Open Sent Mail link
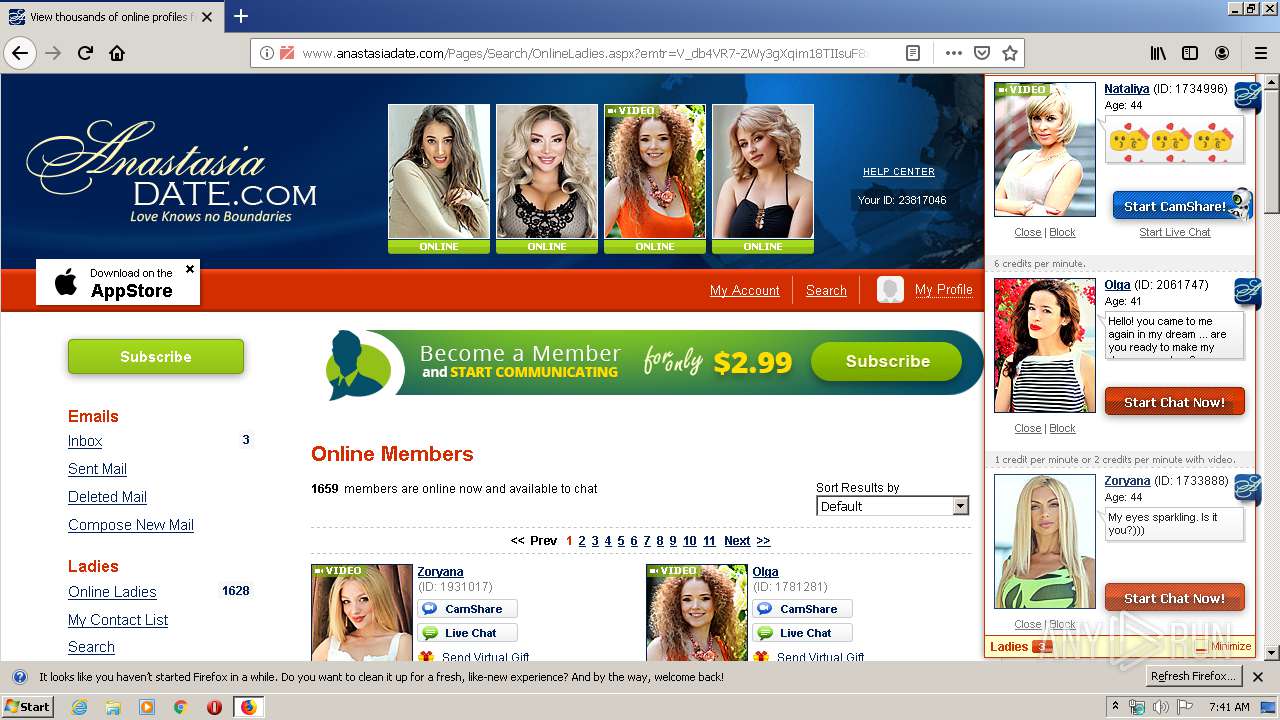The width and height of the screenshot is (1280, 720). (97, 469)
